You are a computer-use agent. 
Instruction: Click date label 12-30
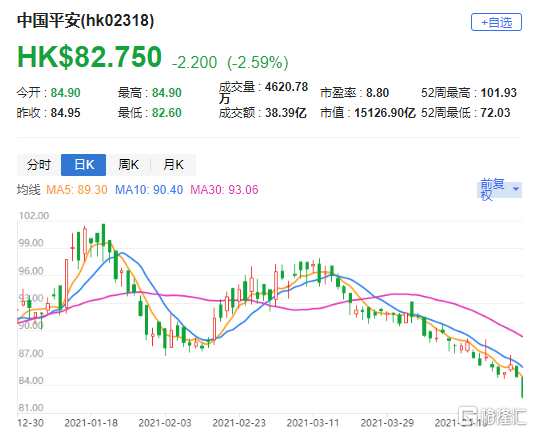(31, 423)
